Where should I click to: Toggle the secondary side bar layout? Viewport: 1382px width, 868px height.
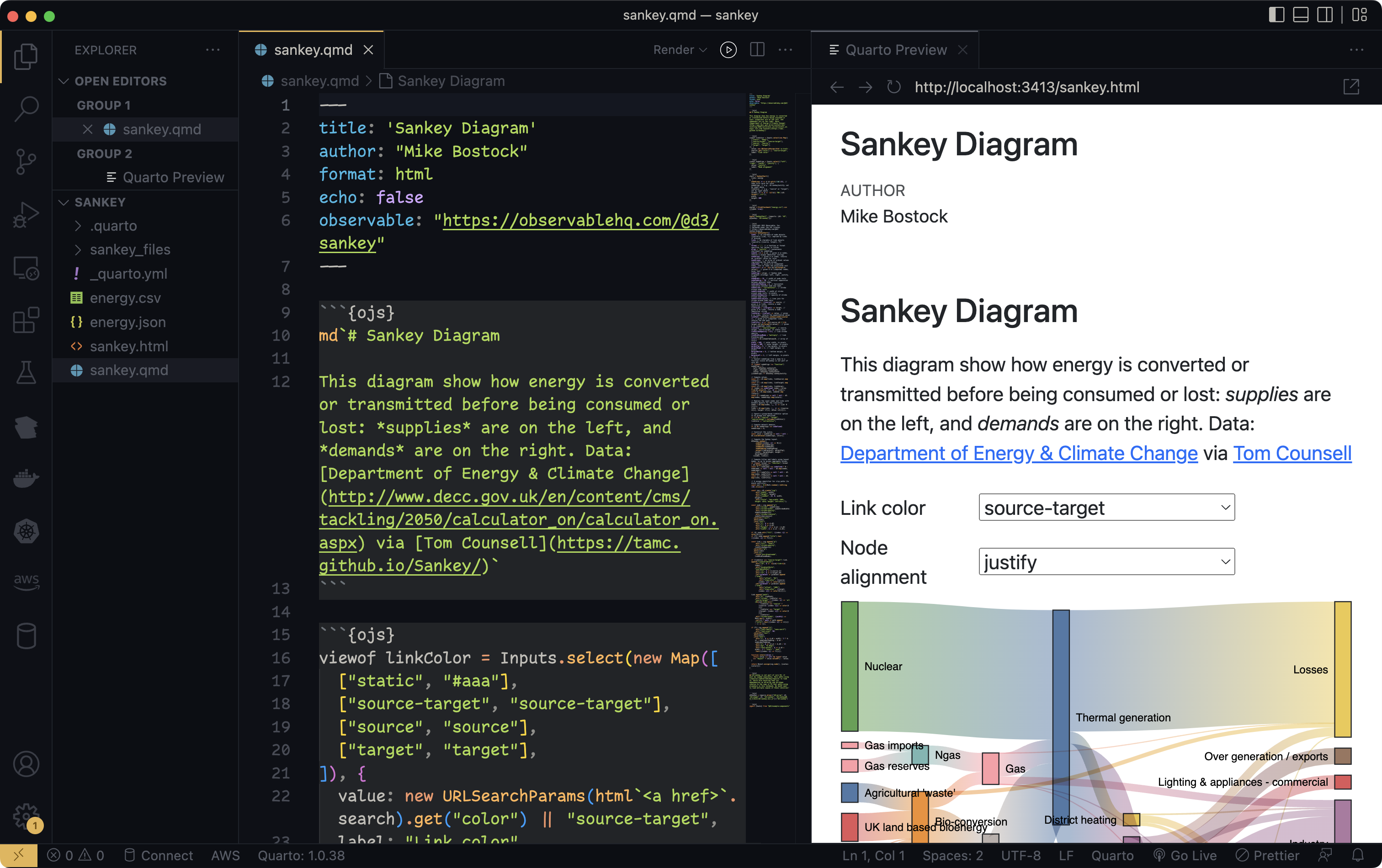[1324, 15]
